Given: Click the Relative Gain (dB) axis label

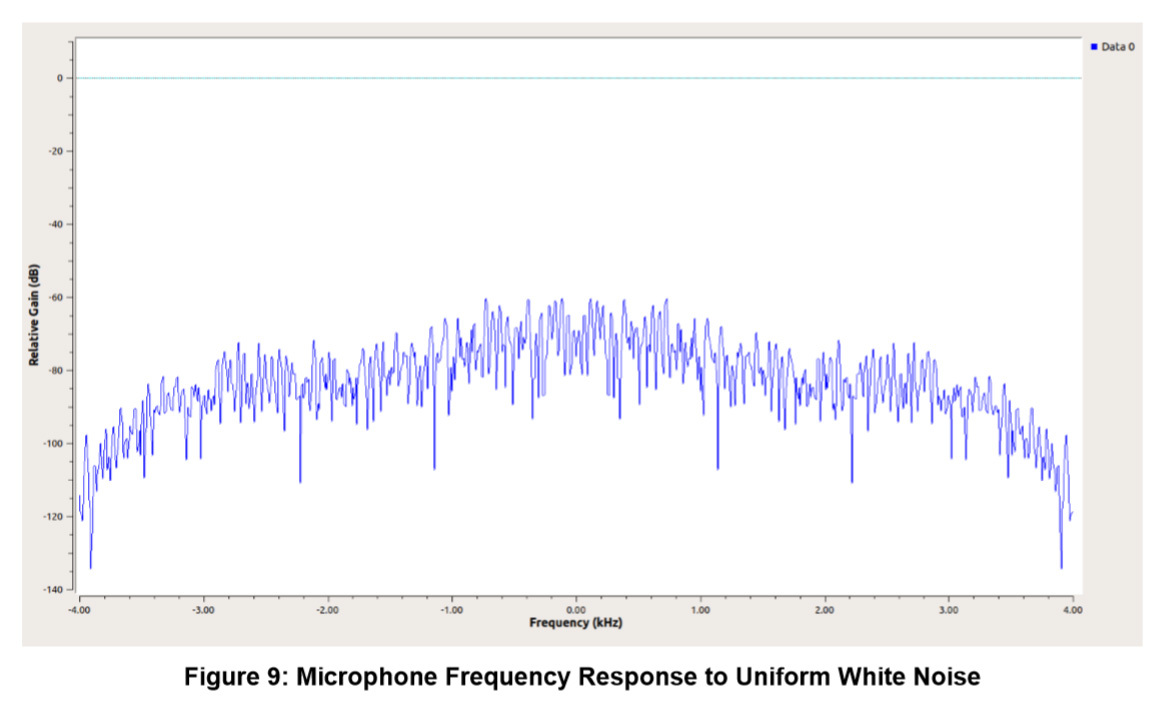Looking at the screenshot, I should 34,315.
